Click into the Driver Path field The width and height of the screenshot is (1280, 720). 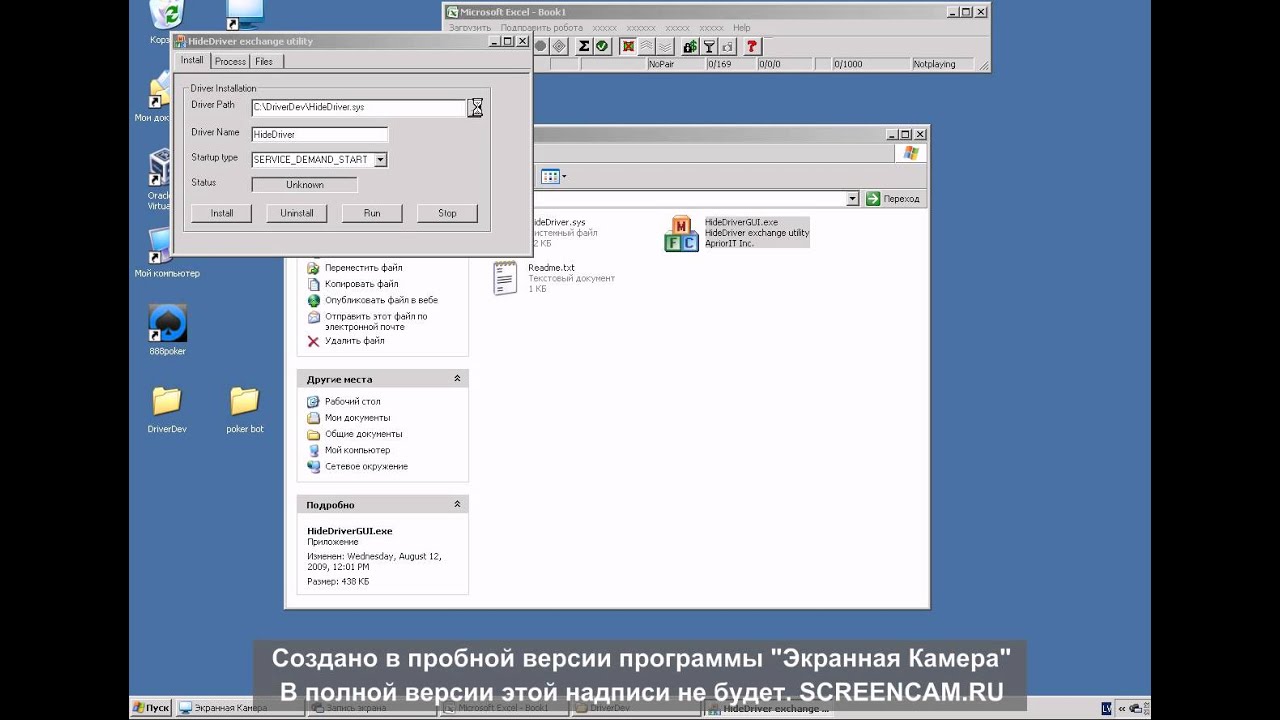point(358,106)
